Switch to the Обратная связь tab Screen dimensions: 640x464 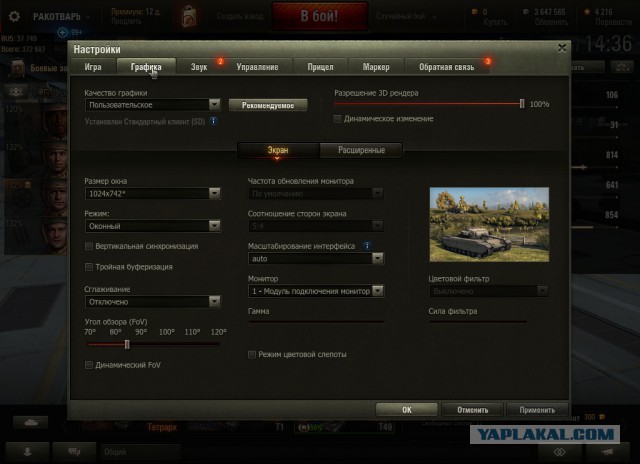tap(447, 67)
